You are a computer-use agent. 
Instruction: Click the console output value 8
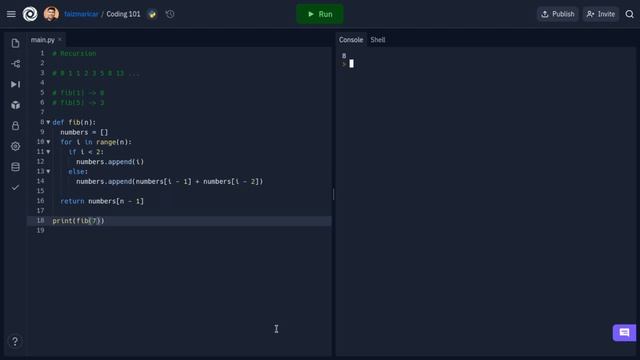(344, 56)
